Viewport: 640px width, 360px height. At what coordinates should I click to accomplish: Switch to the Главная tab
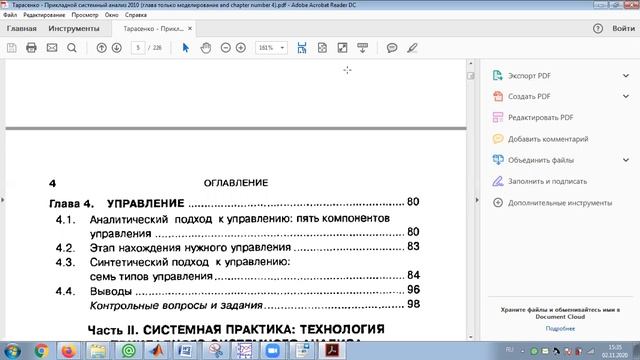(x=22, y=28)
